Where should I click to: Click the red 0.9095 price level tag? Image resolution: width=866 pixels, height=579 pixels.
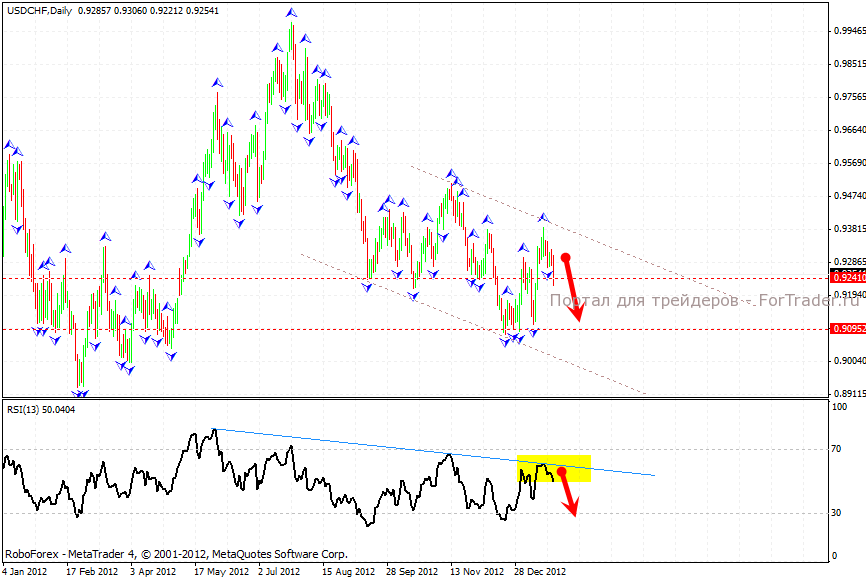[847, 328]
